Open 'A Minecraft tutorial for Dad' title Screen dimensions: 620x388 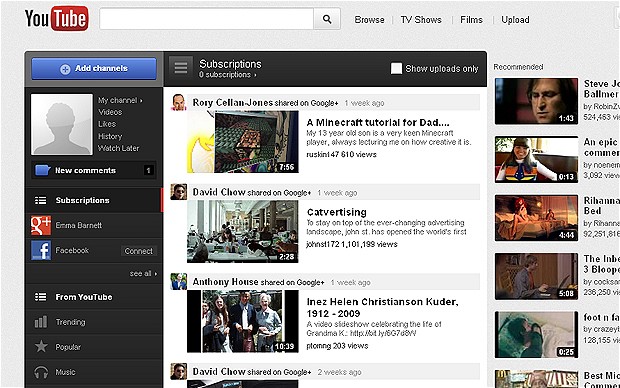click(x=378, y=123)
